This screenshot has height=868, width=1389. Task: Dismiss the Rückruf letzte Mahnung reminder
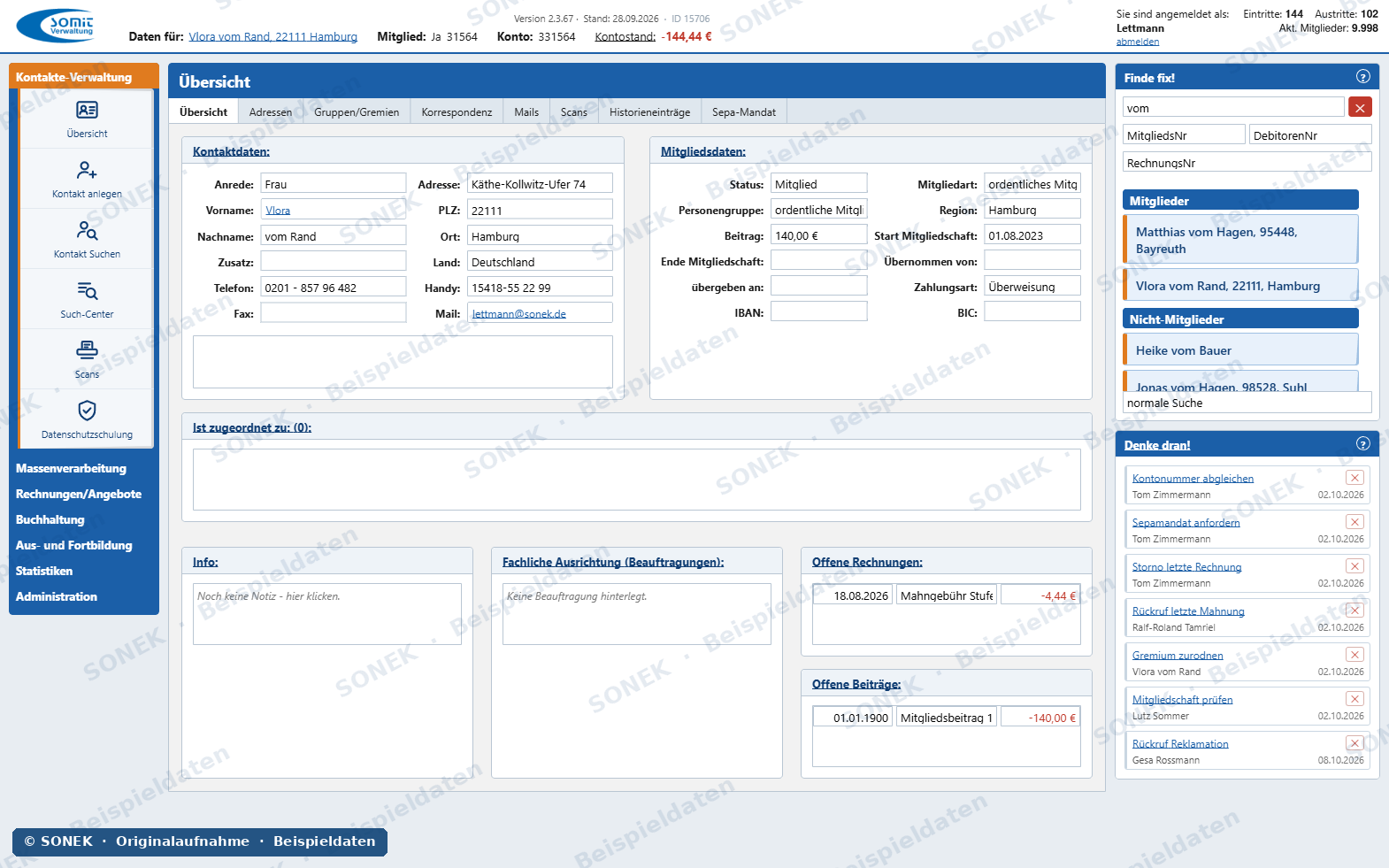click(x=1354, y=611)
